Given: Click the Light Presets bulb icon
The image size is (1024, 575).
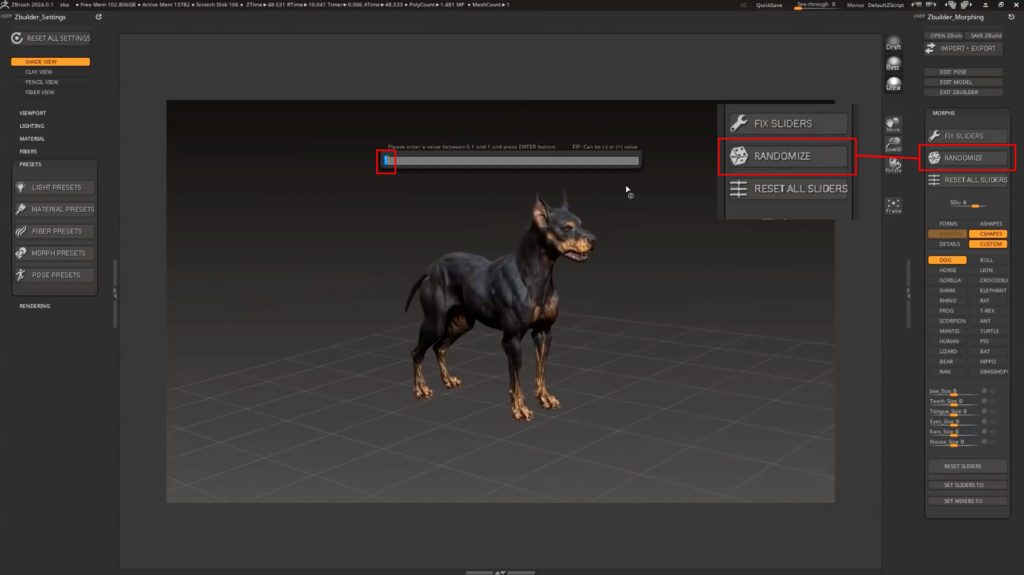Looking at the screenshot, I should tap(22, 187).
